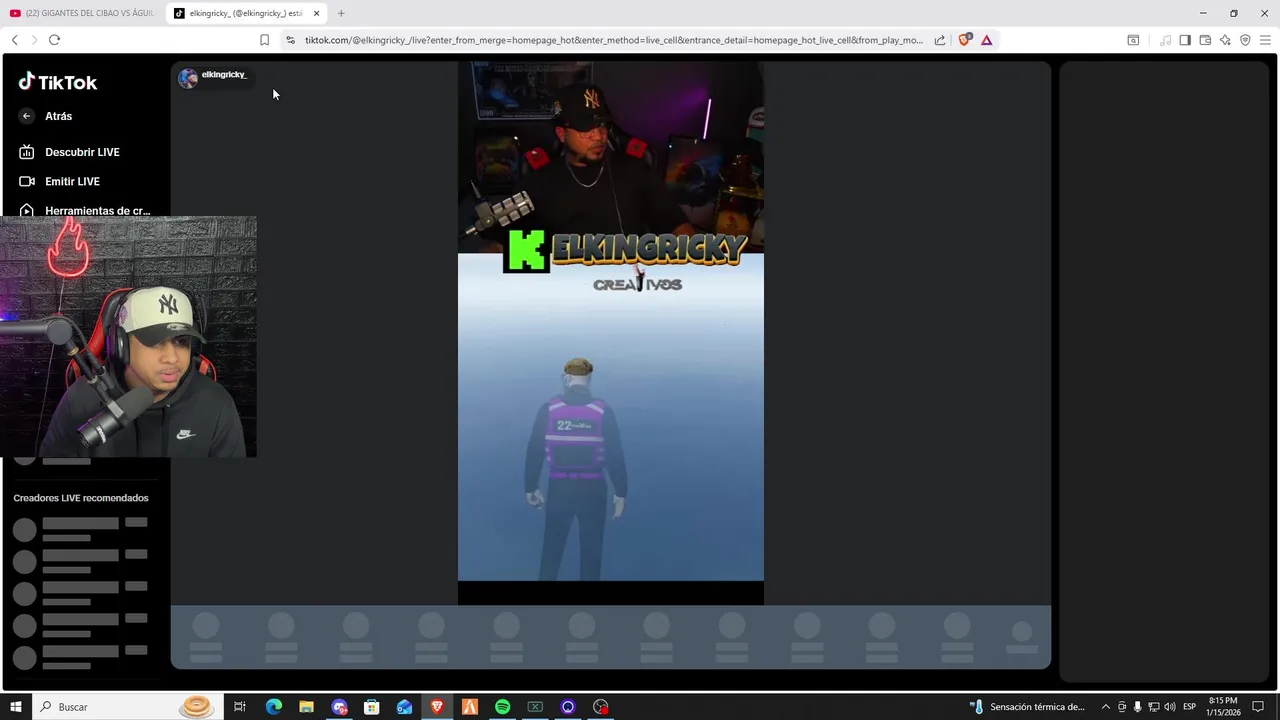Open volume control in system tray
Screen dimensions: 1280x720
tap(1170, 707)
